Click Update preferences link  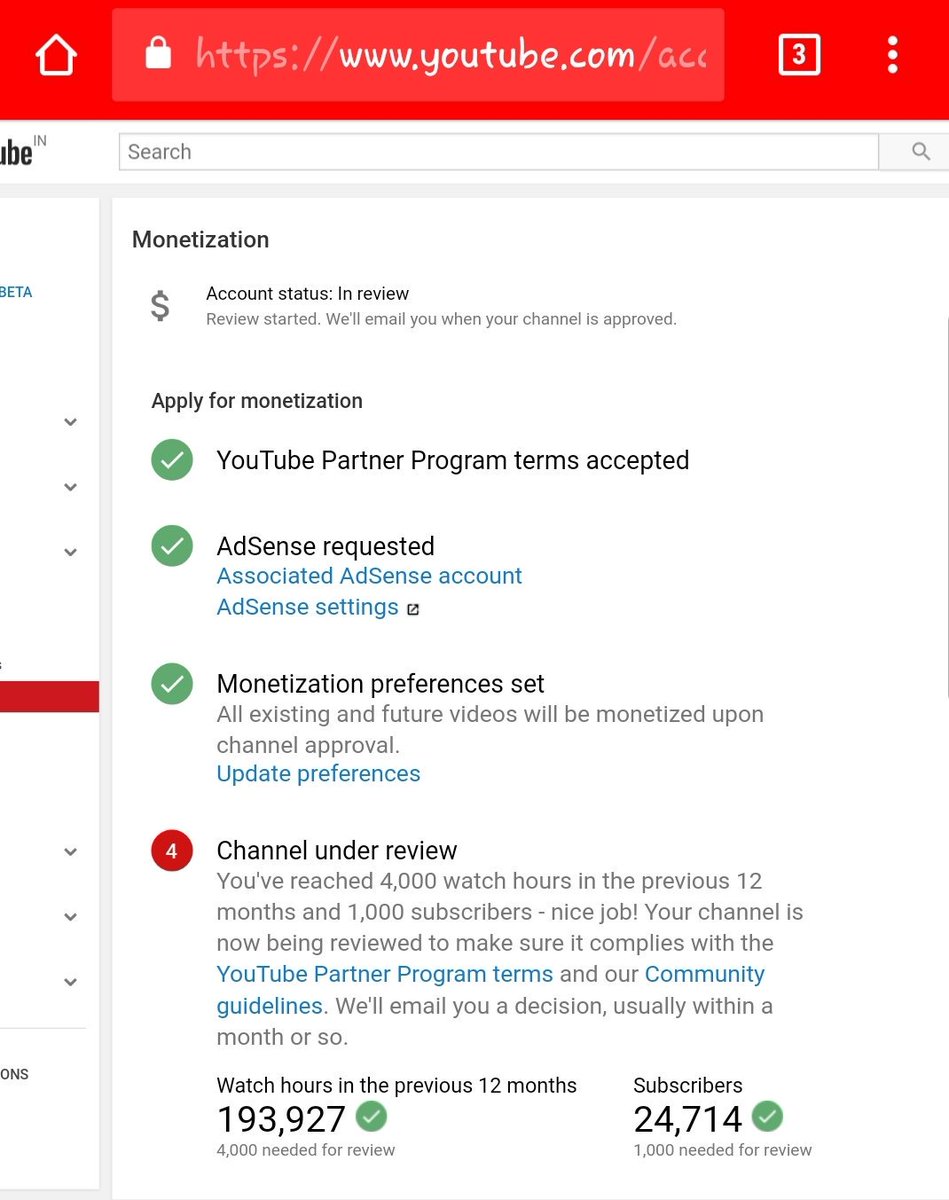coord(318,774)
